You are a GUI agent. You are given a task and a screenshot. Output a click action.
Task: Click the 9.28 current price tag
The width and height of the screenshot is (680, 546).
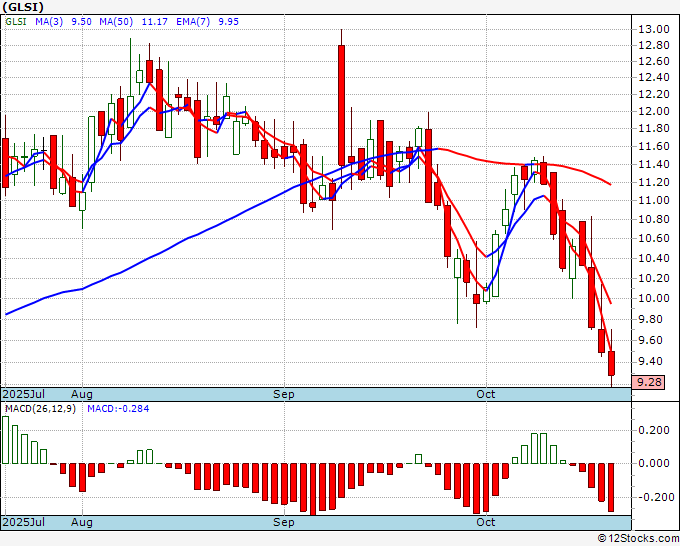click(x=648, y=382)
